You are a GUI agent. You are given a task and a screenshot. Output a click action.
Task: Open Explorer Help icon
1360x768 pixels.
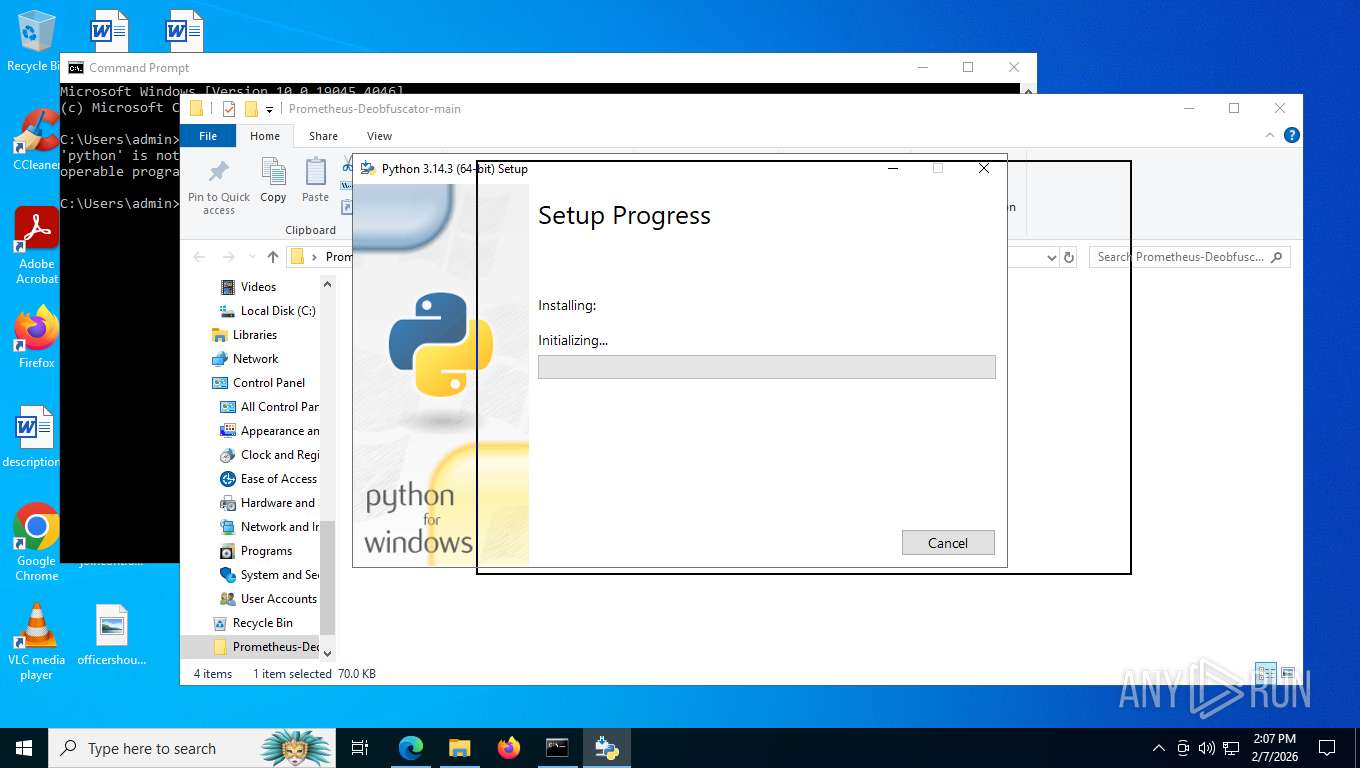[1292, 135]
